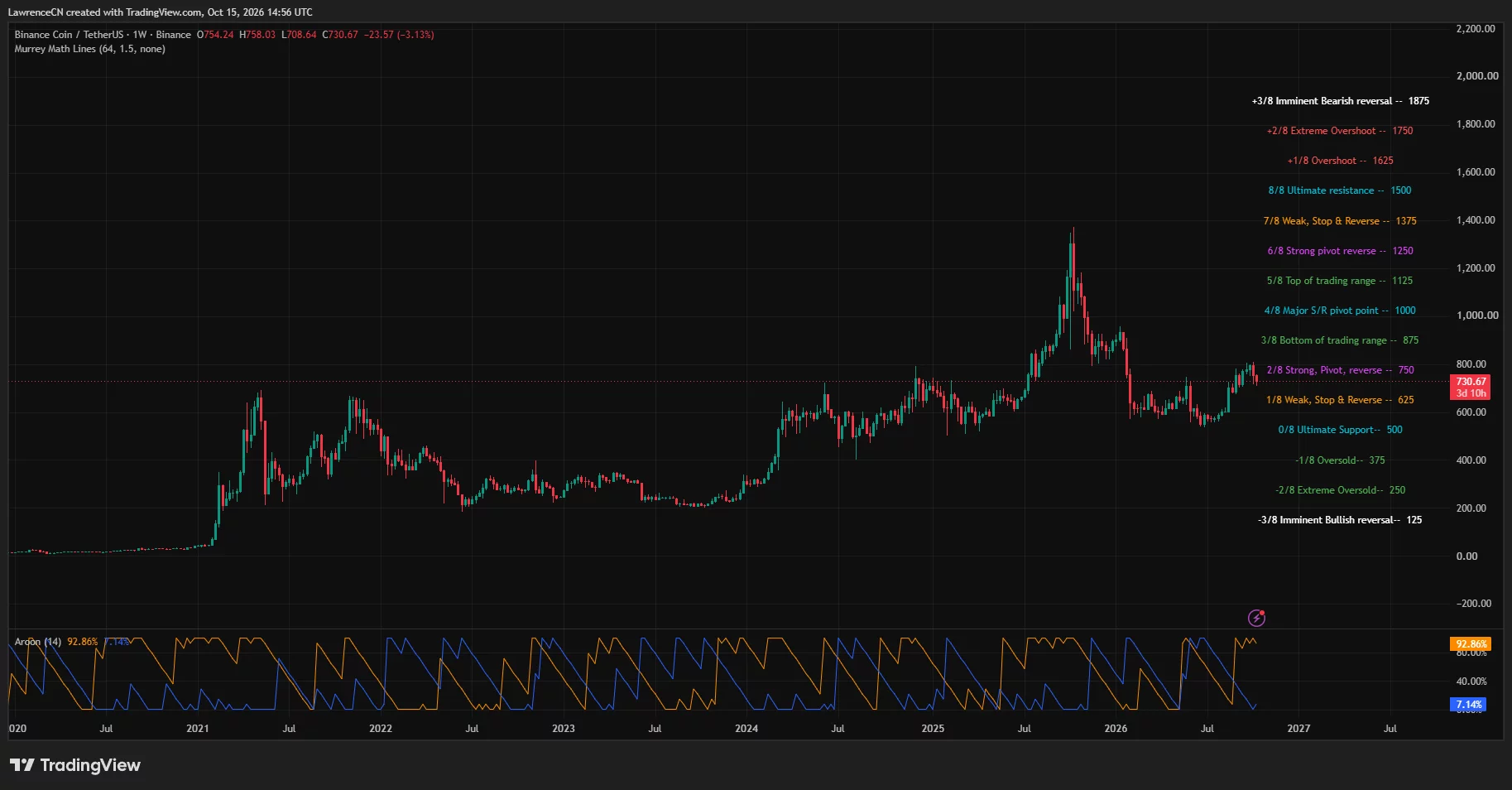This screenshot has height=790, width=1512.
Task: Click the 2025 label on the time axis
Action: (x=933, y=729)
